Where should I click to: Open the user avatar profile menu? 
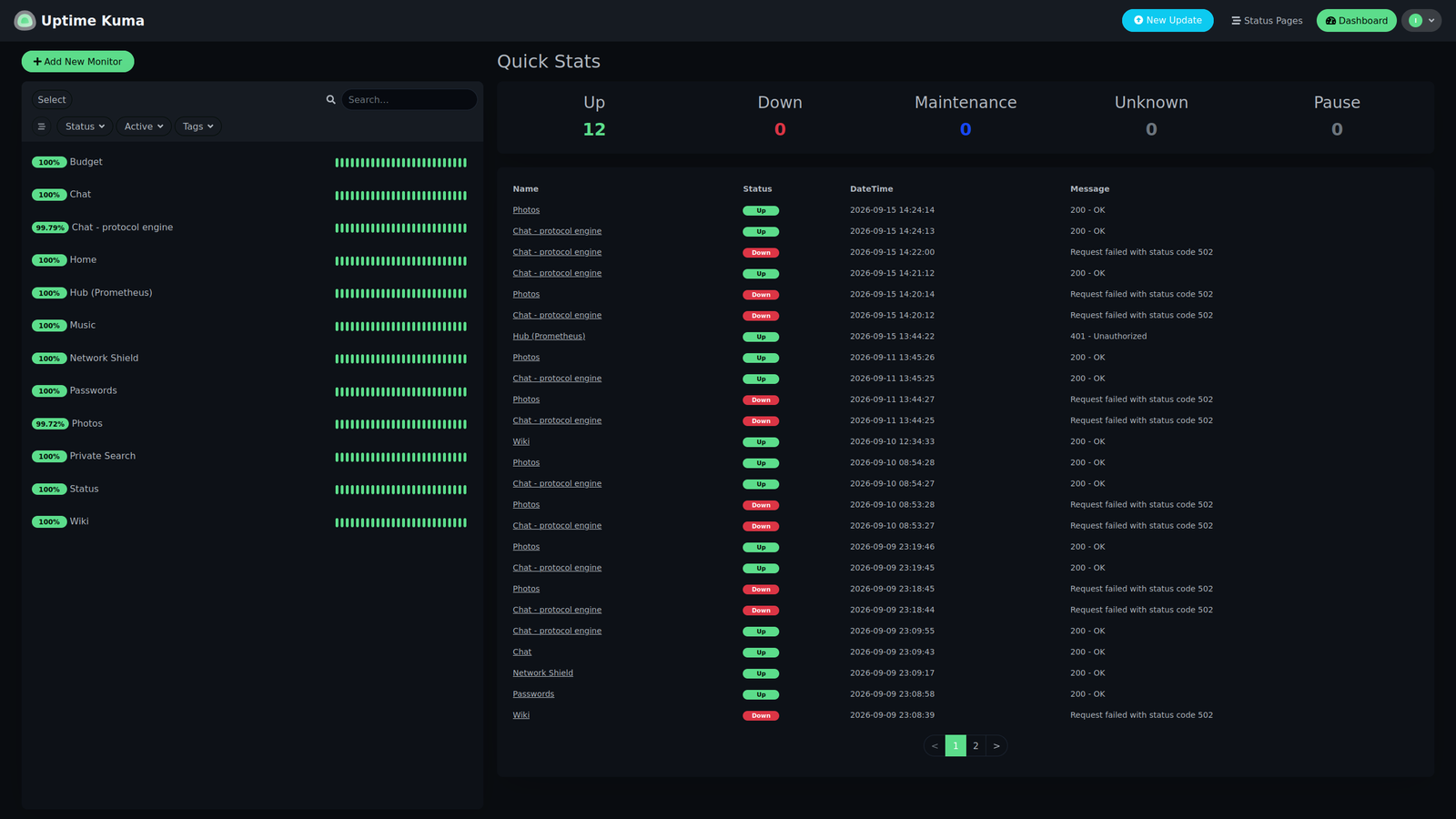(1421, 20)
